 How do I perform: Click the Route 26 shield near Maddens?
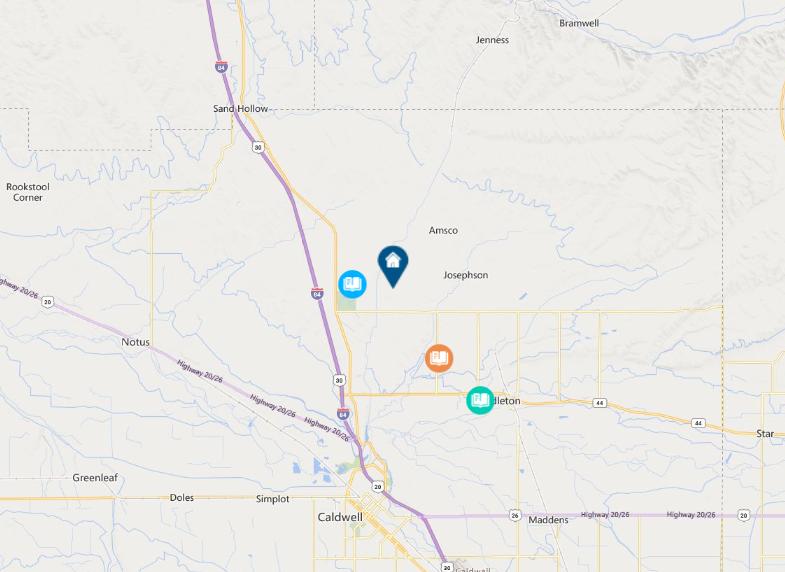pos(515,515)
